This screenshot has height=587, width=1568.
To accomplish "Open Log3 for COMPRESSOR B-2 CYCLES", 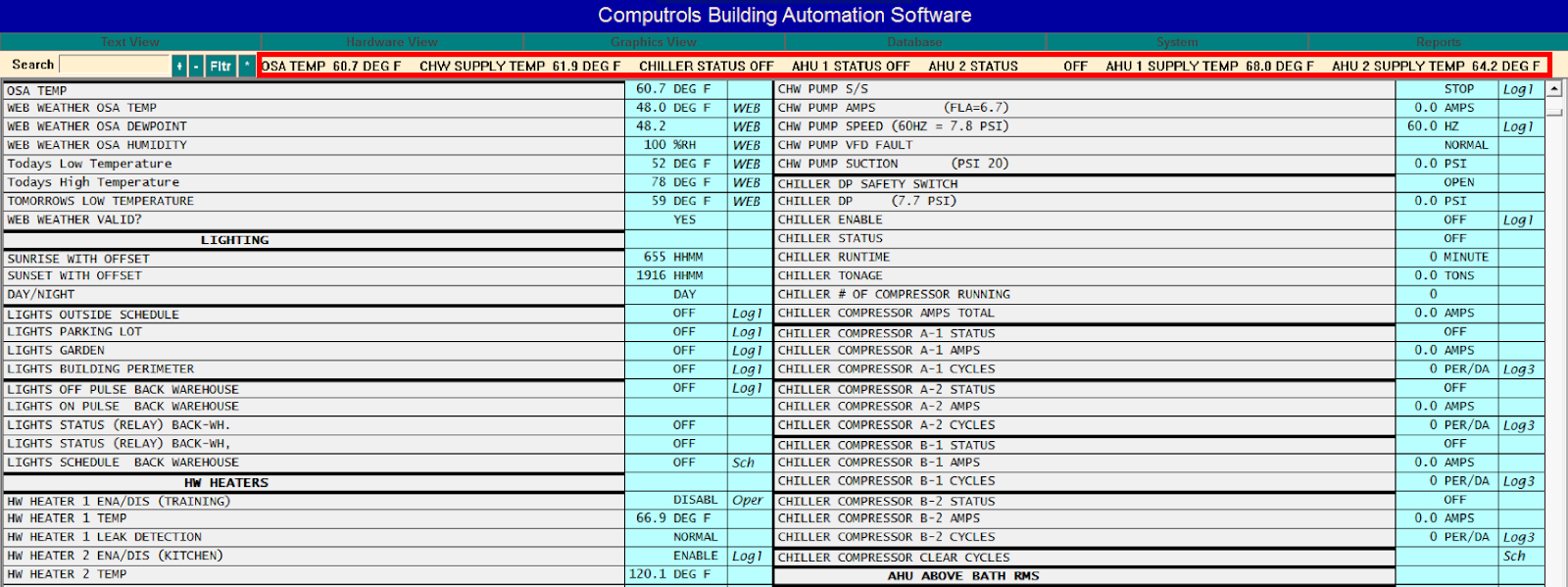I will tap(1519, 537).
